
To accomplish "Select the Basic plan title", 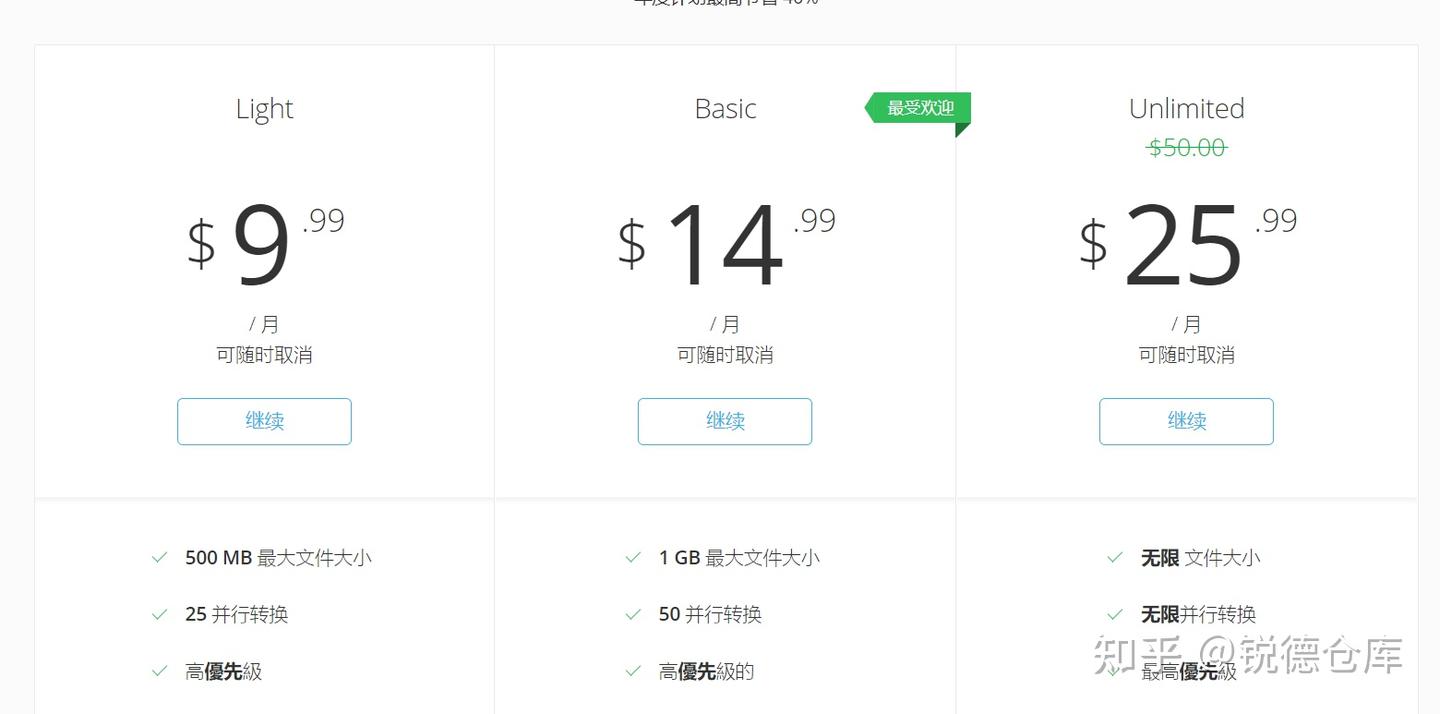I will [725, 108].
